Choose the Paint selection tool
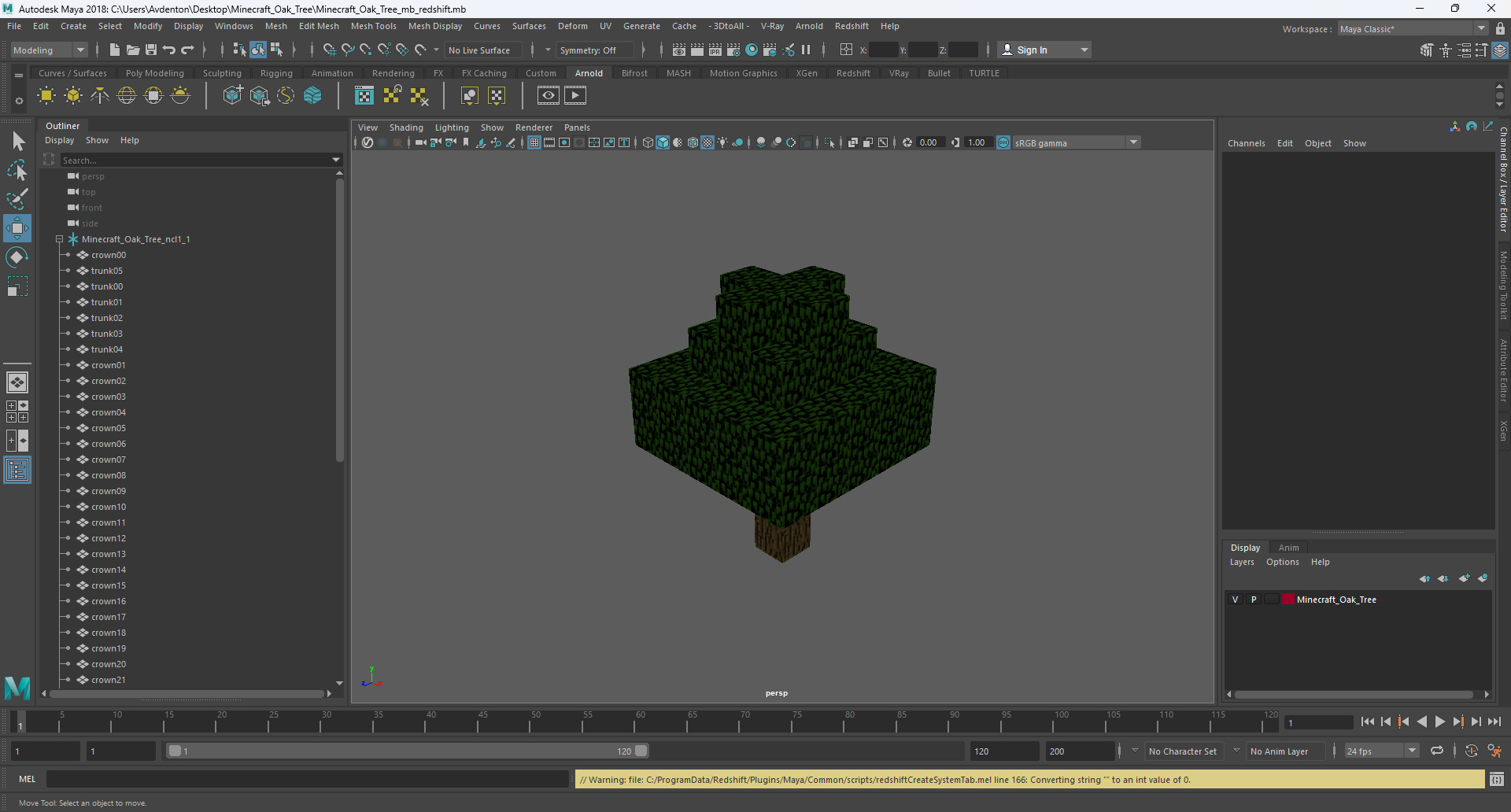The image size is (1511, 812). [17, 199]
